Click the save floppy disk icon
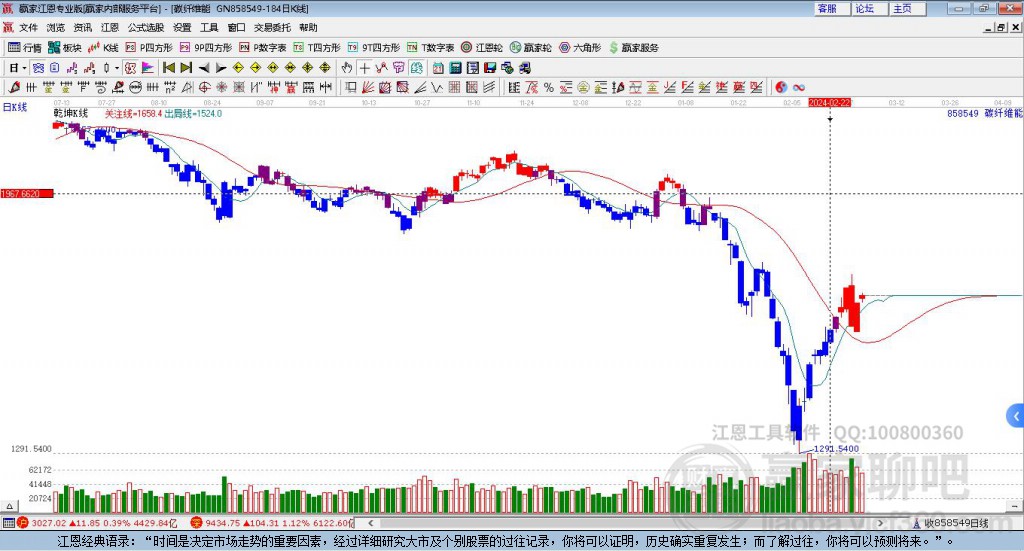Screen dimensions: 1024x551 click(x=490, y=68)
